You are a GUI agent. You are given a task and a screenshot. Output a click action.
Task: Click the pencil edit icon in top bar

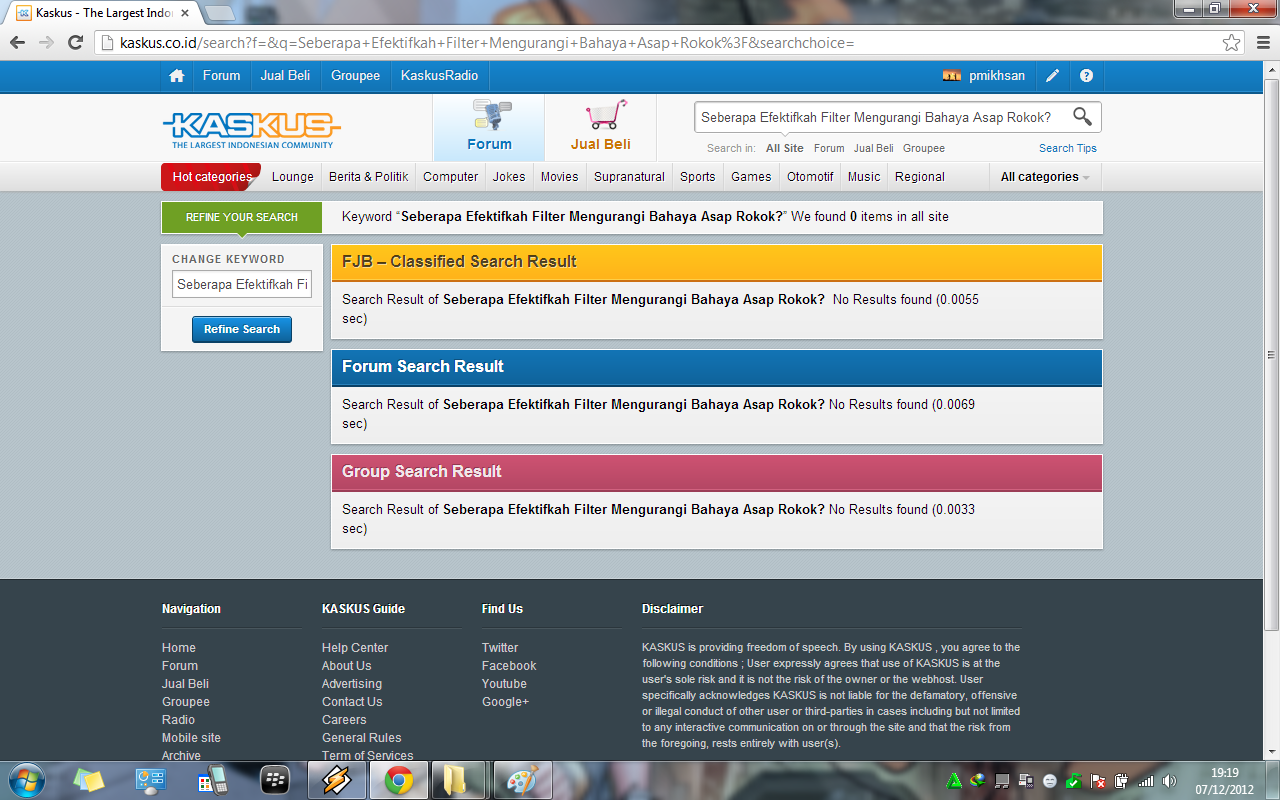click(x=1053, y=76)
